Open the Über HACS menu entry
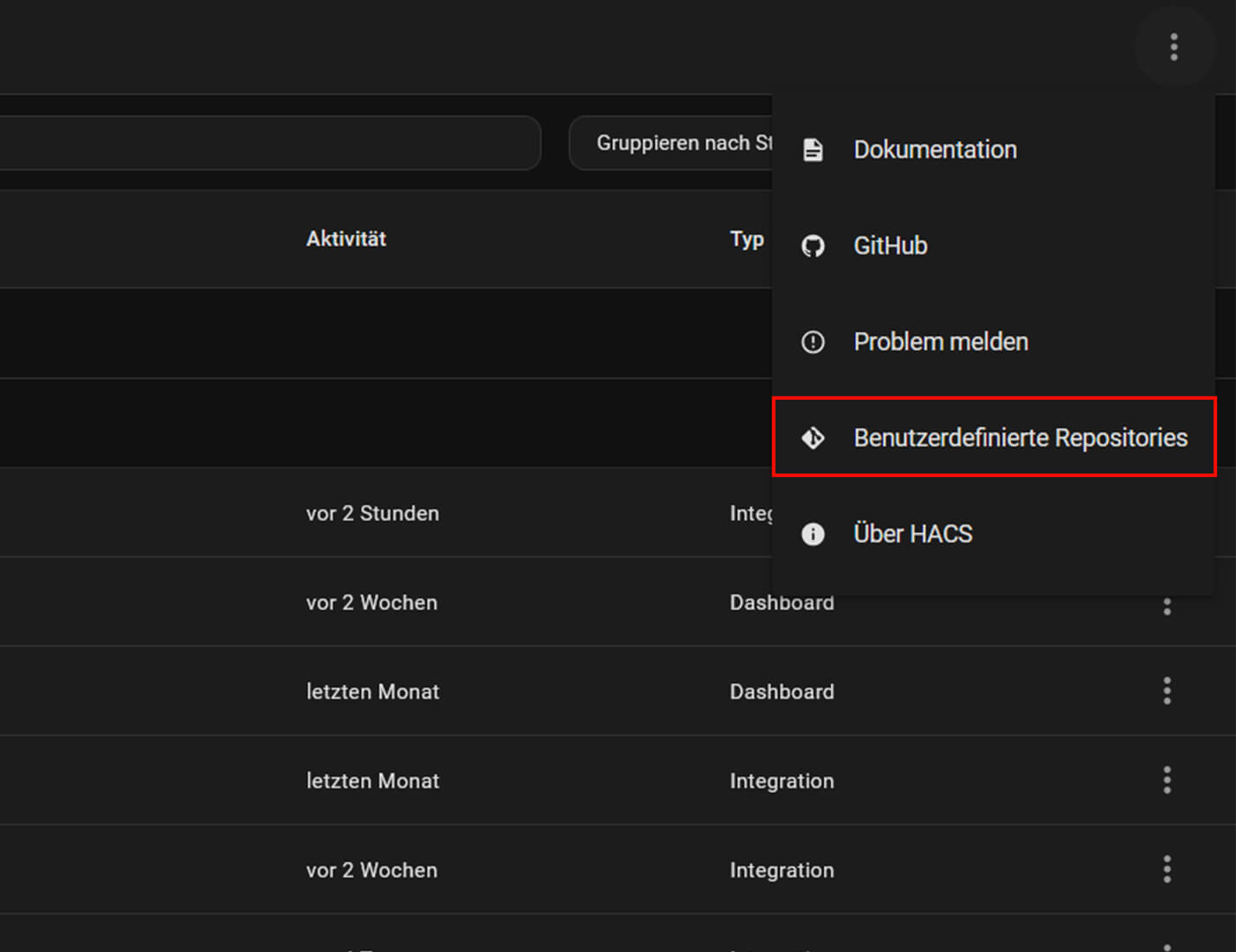1236x952 pixels. [x=912, y=534]
